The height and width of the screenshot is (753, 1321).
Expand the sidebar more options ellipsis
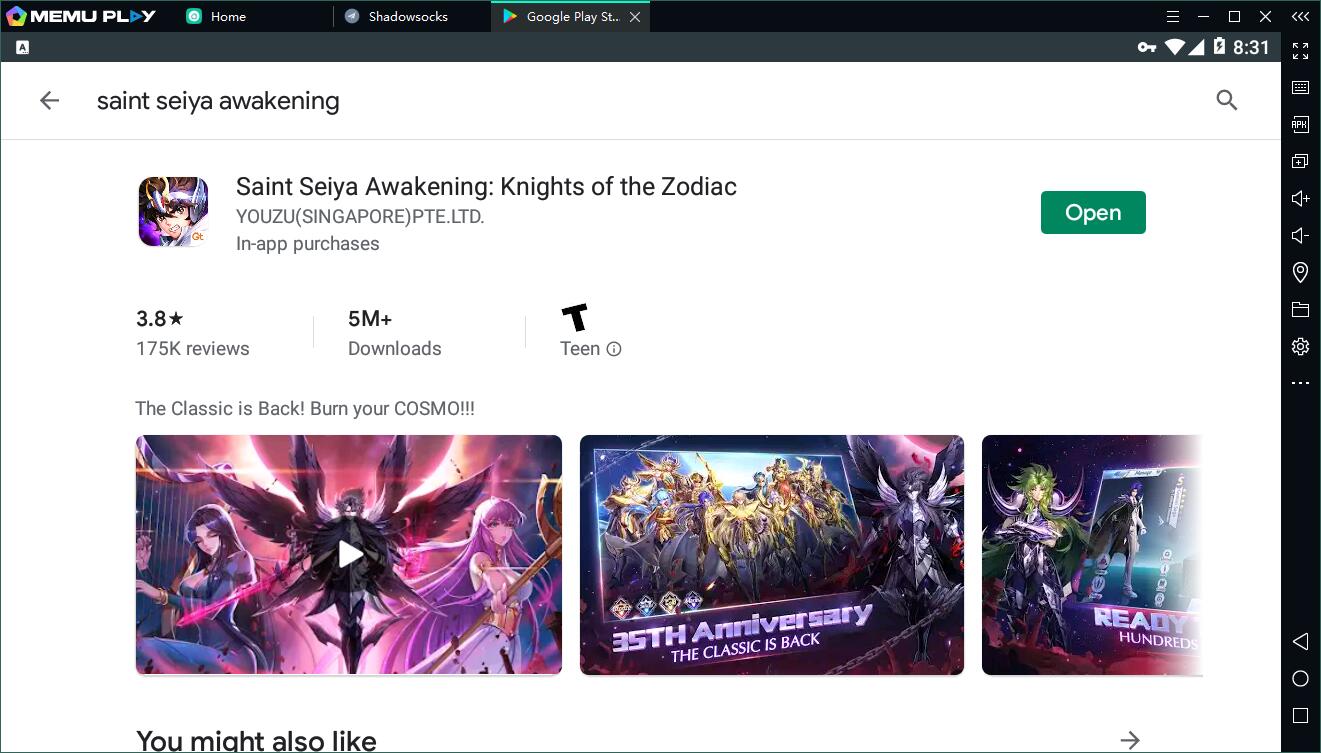click(x=1300, y=382)
